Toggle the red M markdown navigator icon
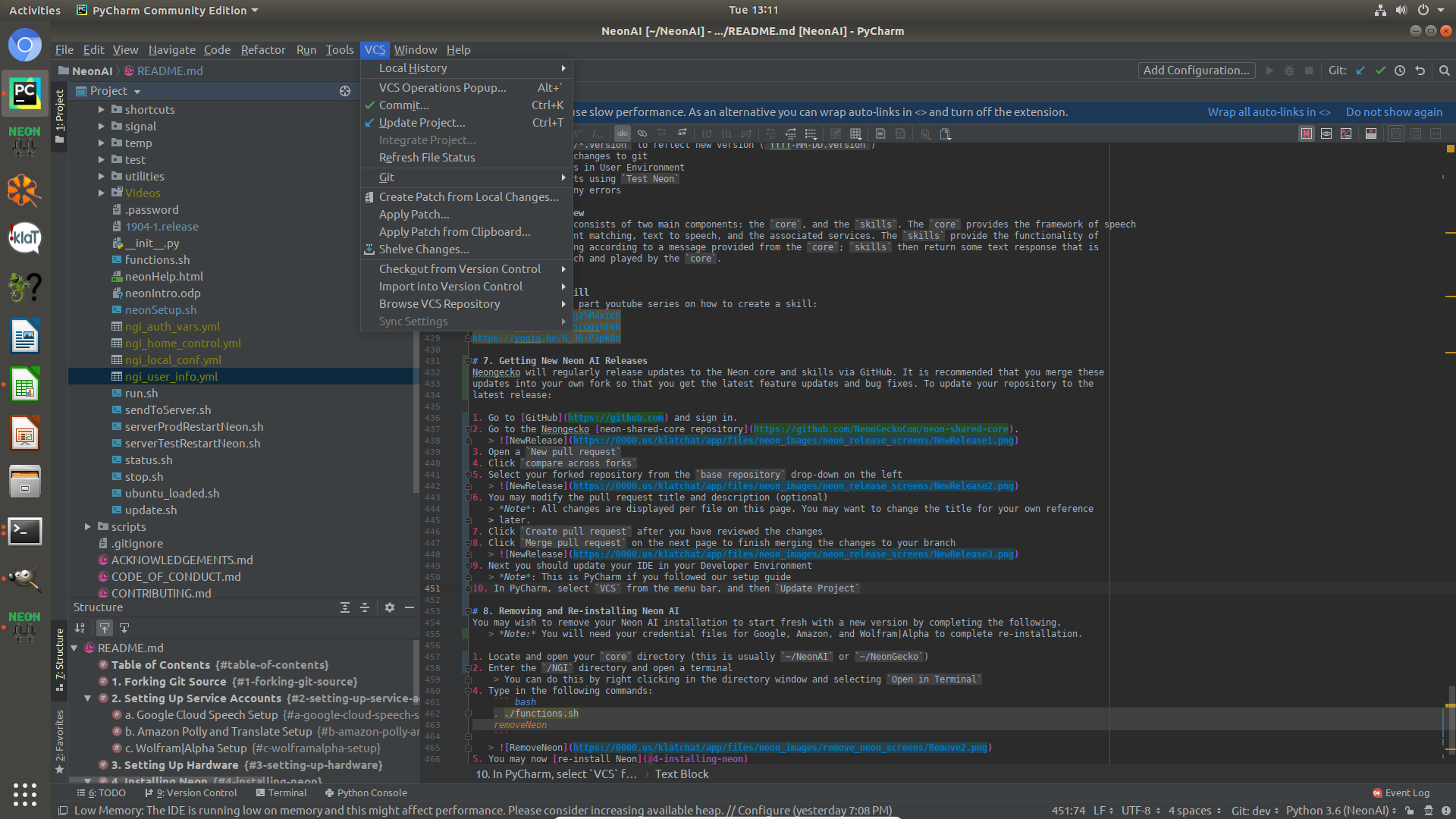 (1307, 133)
